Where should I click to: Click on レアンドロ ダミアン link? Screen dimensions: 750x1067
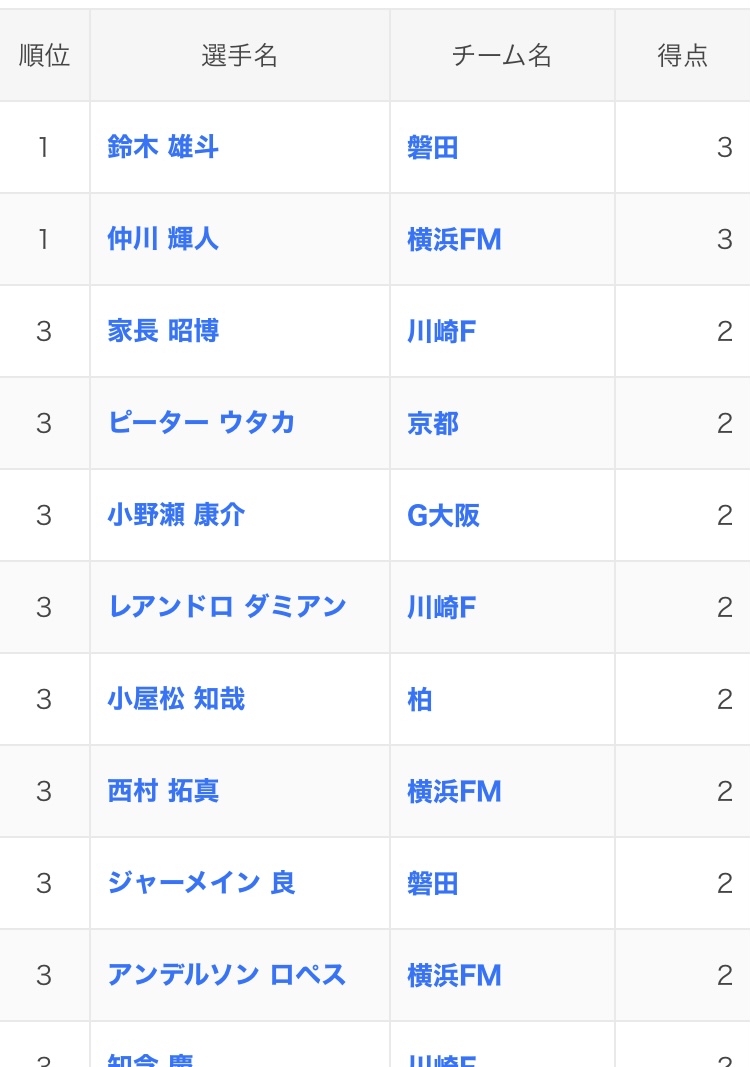(x=227, y=606)
